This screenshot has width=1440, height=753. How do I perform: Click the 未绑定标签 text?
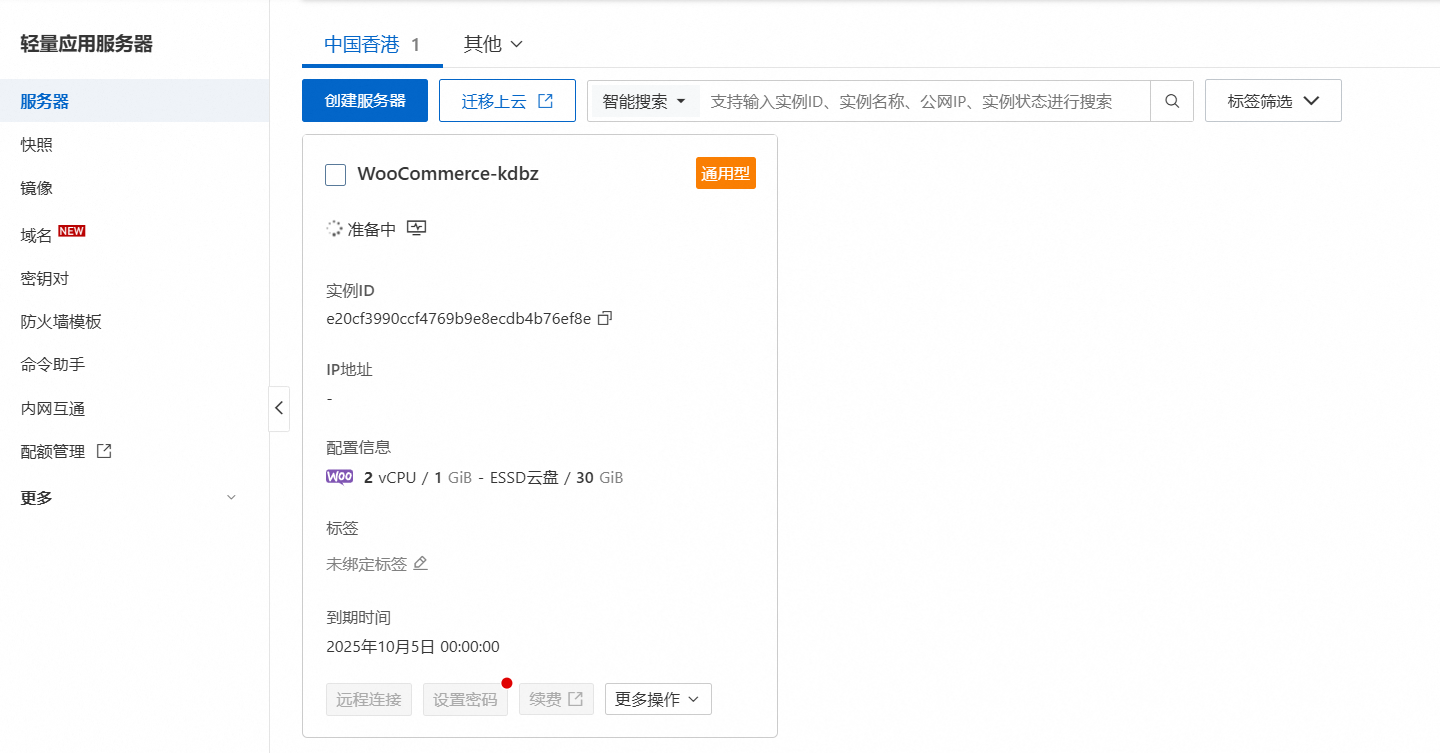click(367, 564)
